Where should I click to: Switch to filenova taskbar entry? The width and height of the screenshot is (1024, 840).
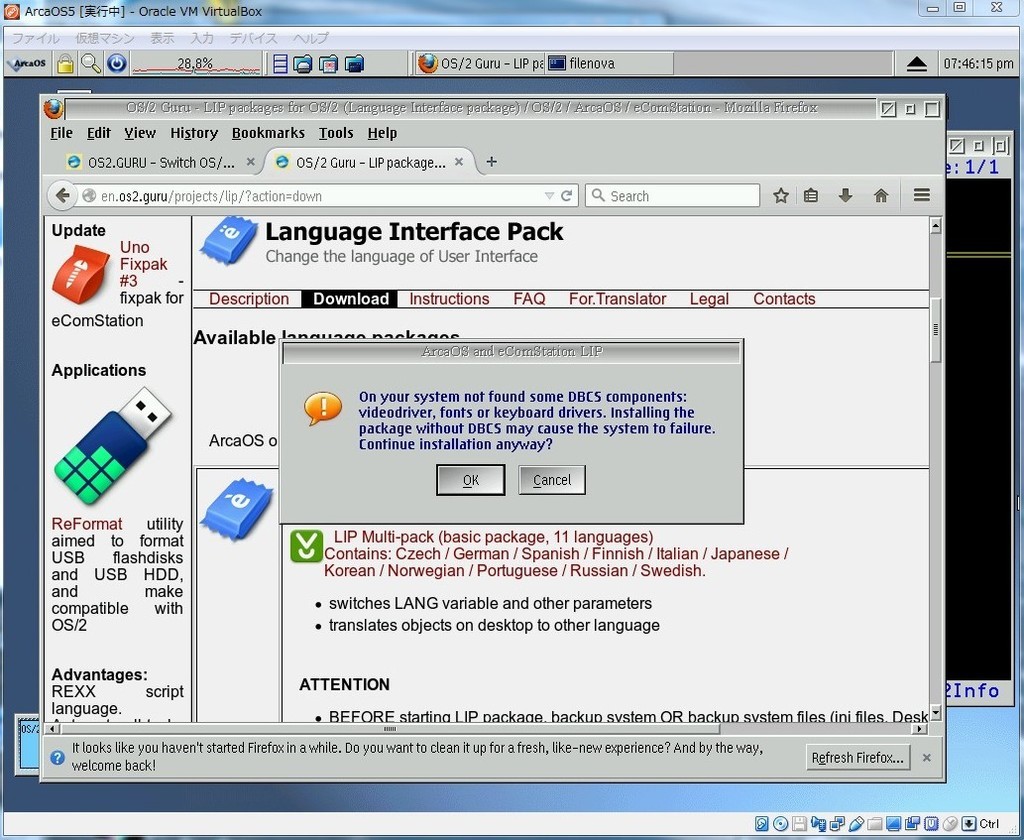(609, 63)
